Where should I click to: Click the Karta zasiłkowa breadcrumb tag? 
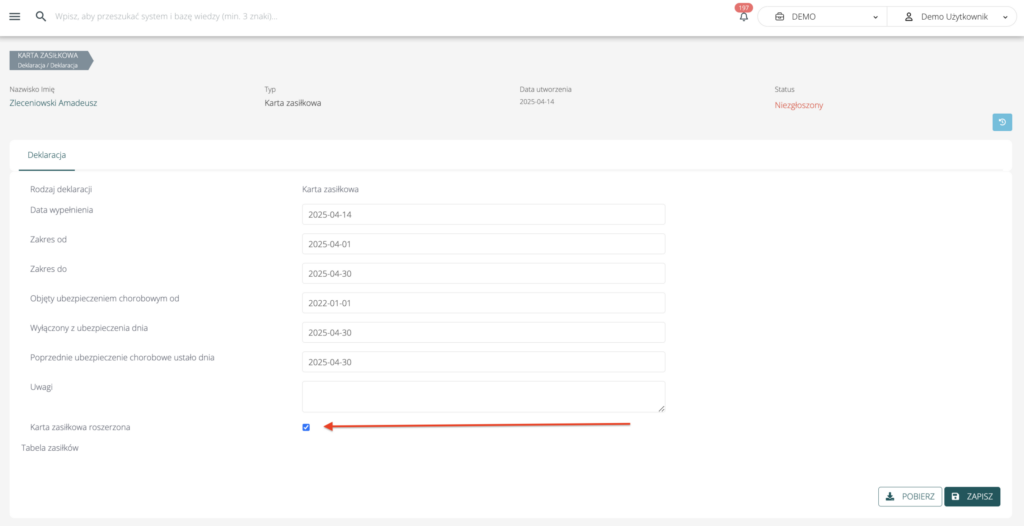pos(49,60)
